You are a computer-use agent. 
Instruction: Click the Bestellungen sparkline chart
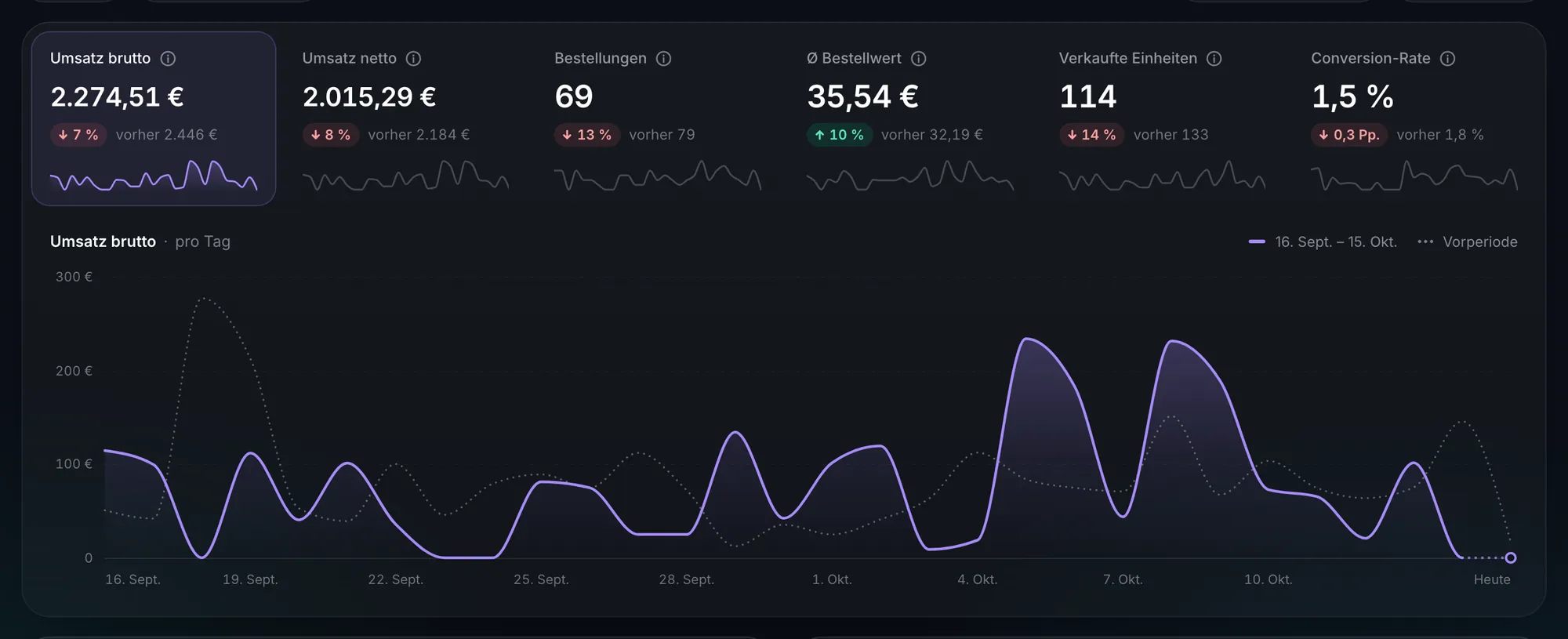pos(658,176)
